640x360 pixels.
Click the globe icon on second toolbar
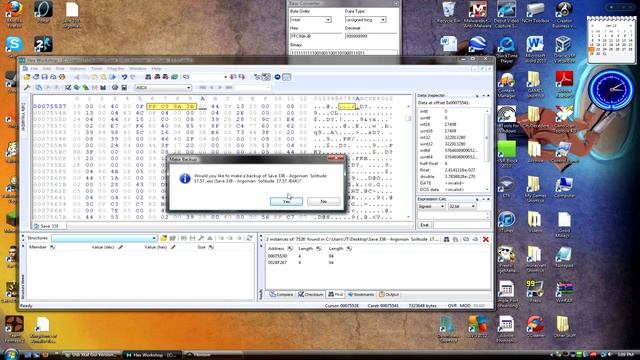click(115, 87)
